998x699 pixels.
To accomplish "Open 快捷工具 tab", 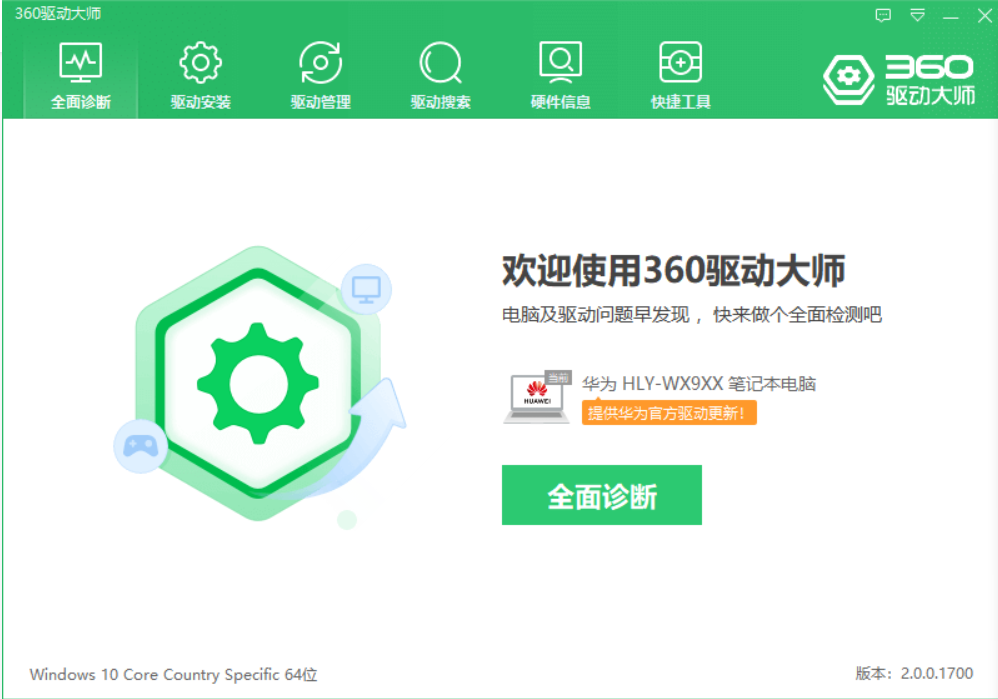I will 680,76.
